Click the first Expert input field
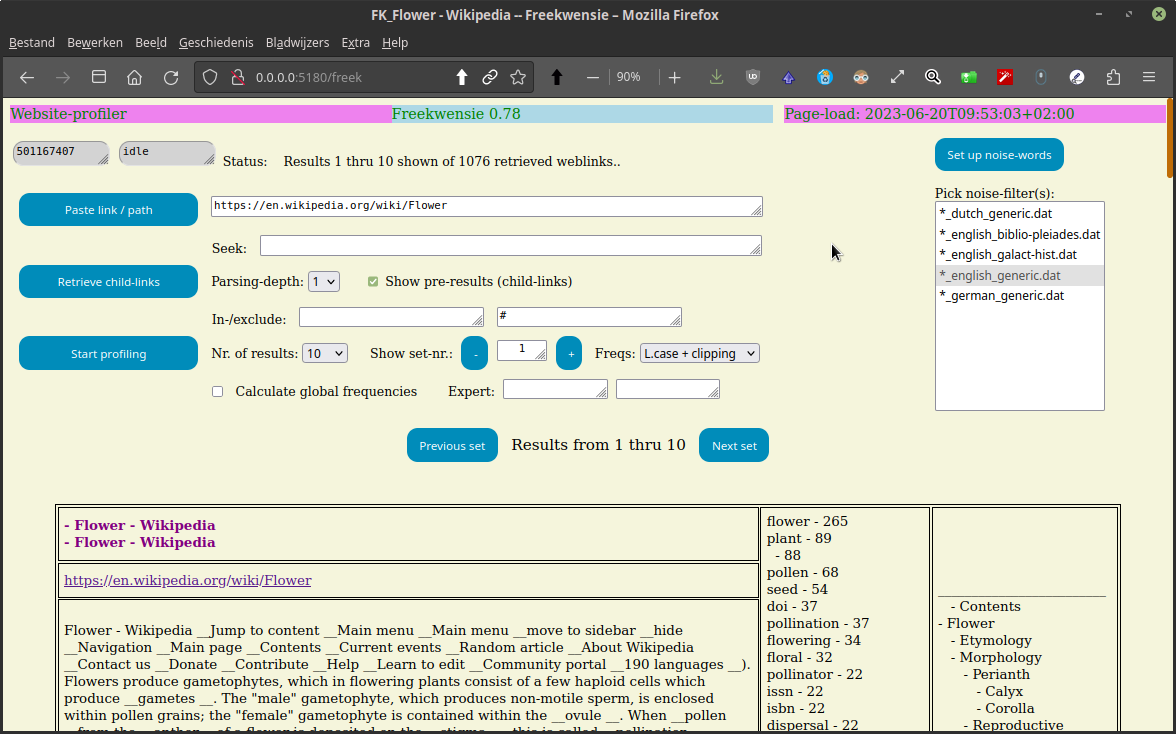 click(x=555, y=389)
